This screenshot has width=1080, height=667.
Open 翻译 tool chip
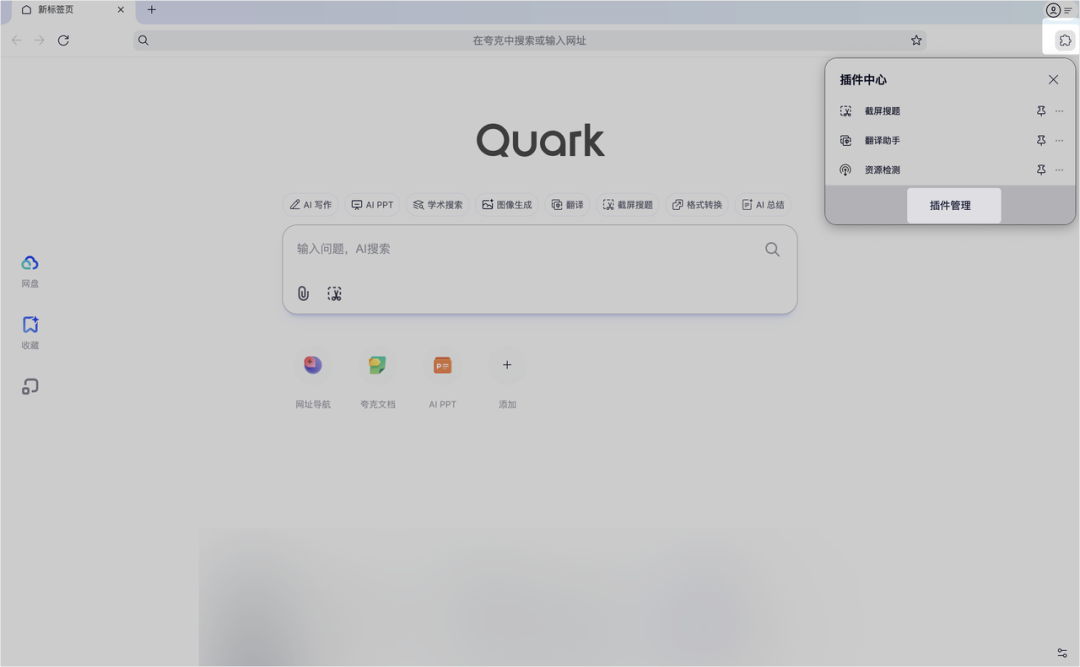coord(568,205)
